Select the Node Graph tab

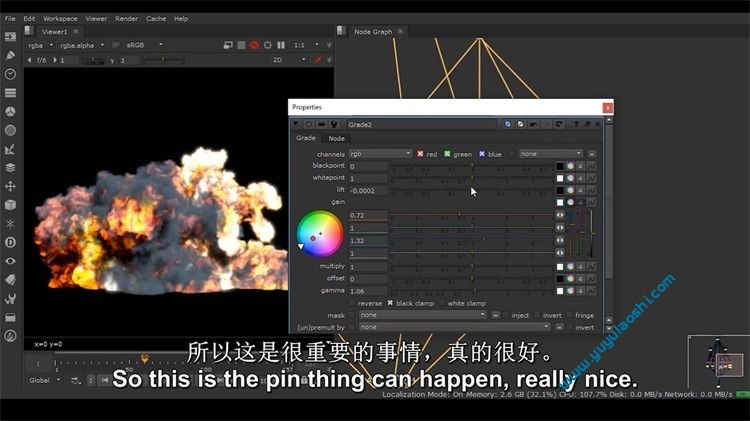tap(373, 32)
